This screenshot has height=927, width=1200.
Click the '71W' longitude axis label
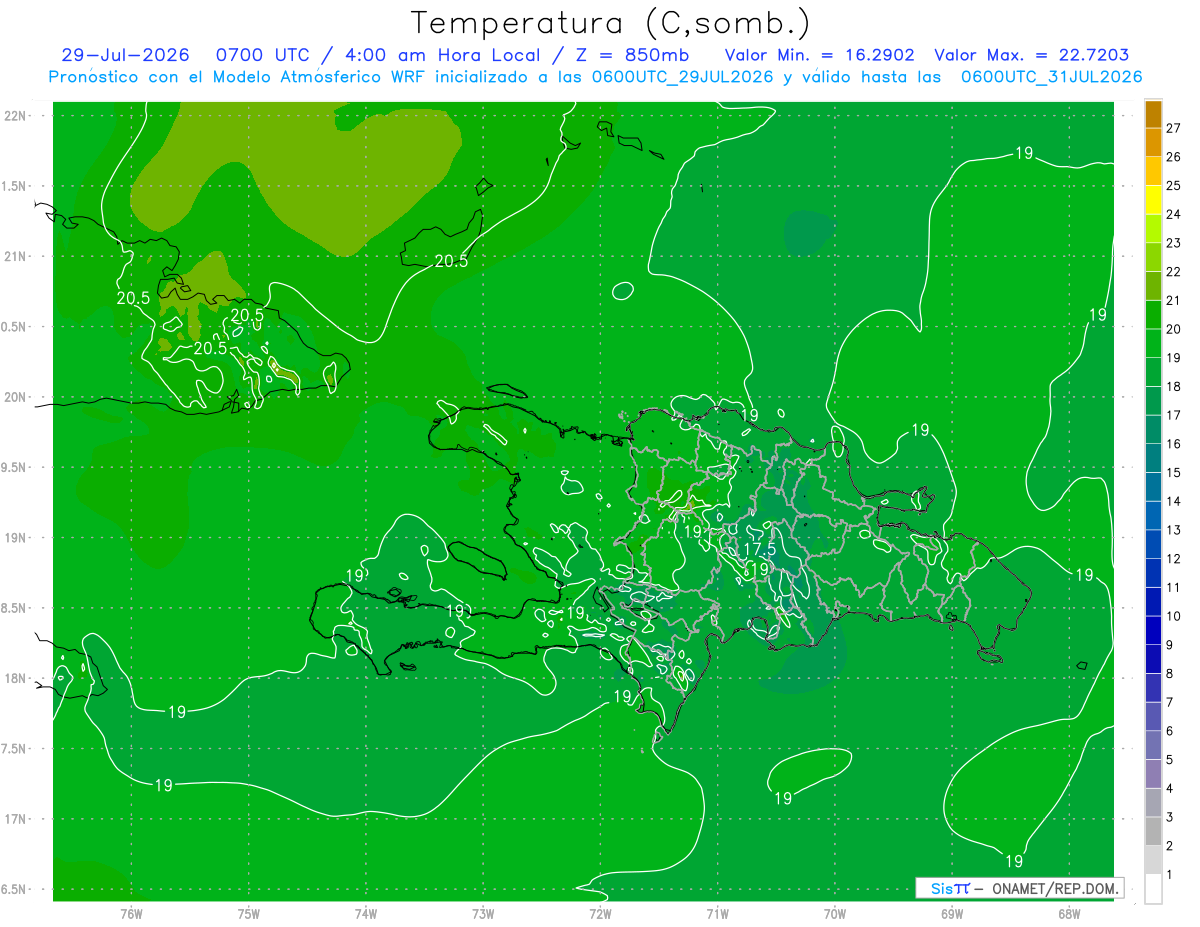click(717, 913)
